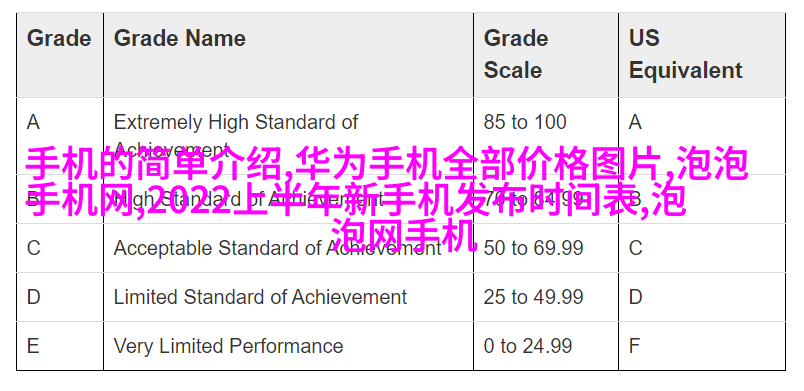
Task: Click the 85 to 100 scale cell
Action: click(x=546, y=136)
